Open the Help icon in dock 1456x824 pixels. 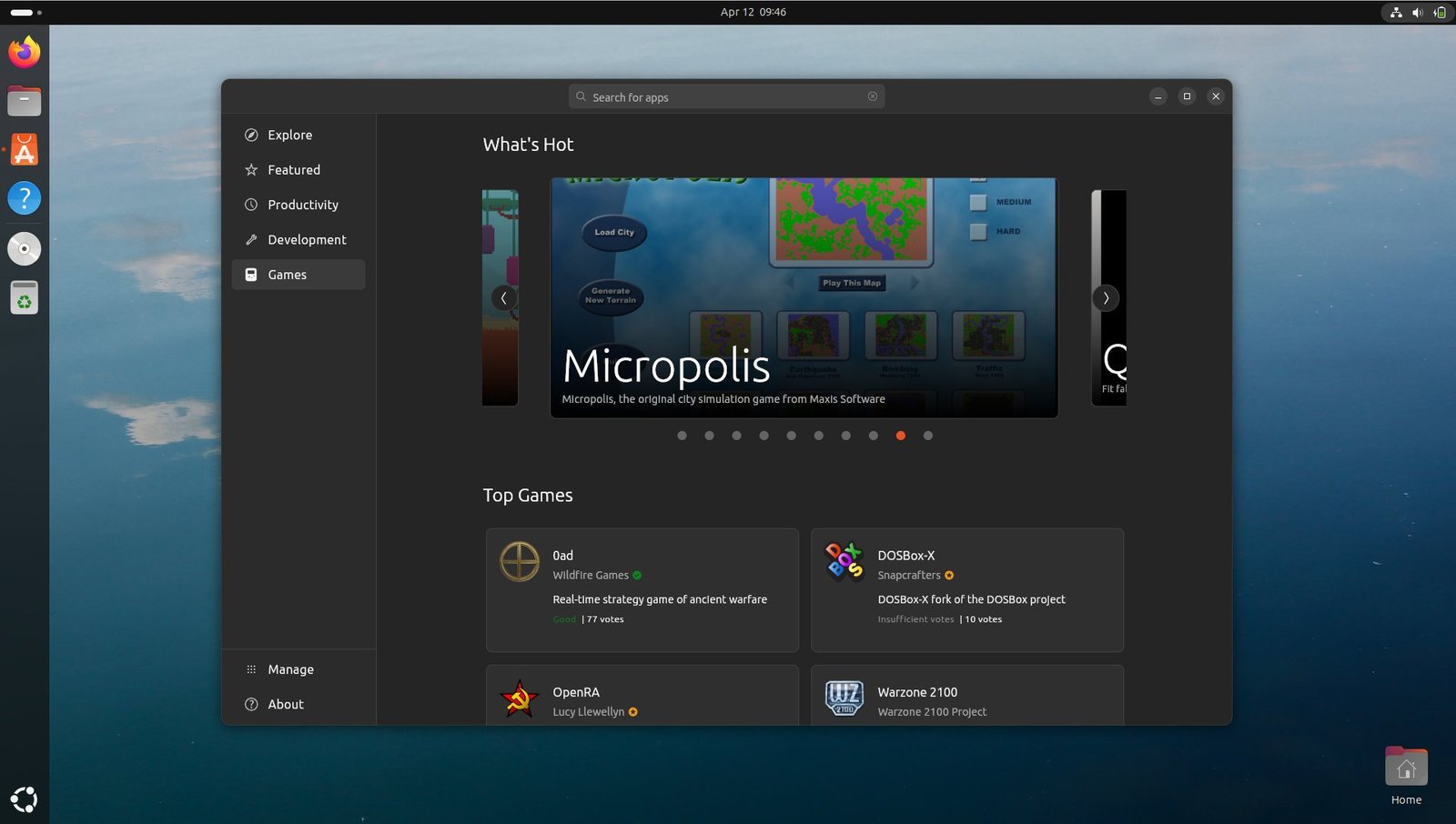[25, 198]
